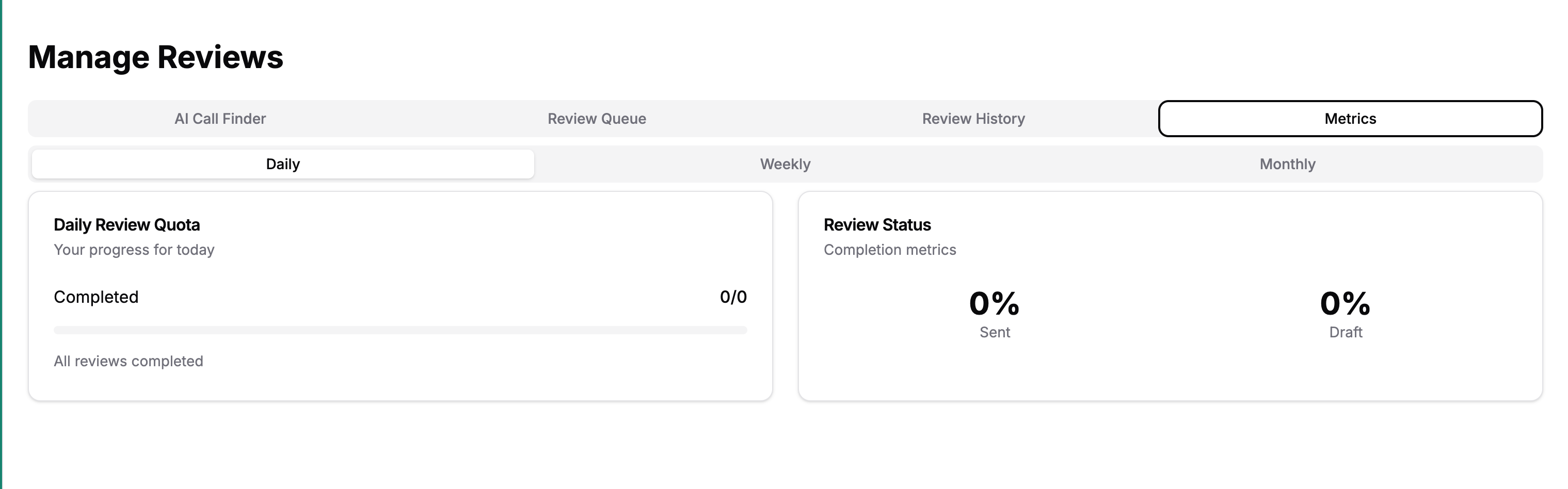Select the Metrics tab
The height and width of the screenshot is (489, 1568).
(1350, 119)
